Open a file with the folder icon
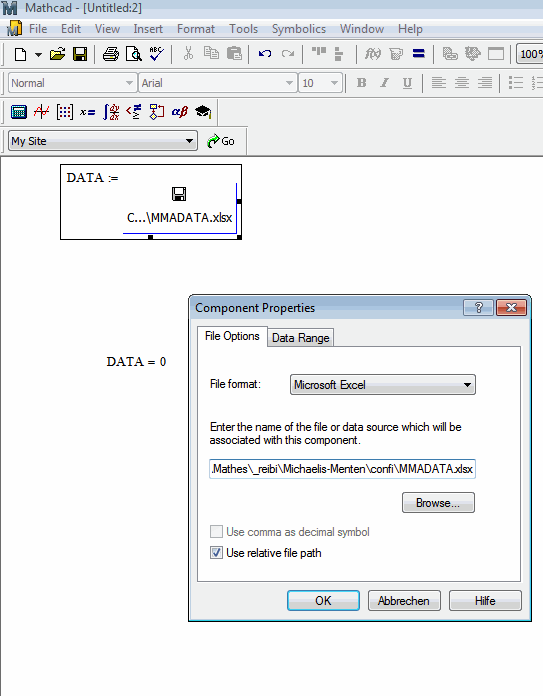Screen dimensions: 543x696 pyautogui.click(x=57, y=55)
